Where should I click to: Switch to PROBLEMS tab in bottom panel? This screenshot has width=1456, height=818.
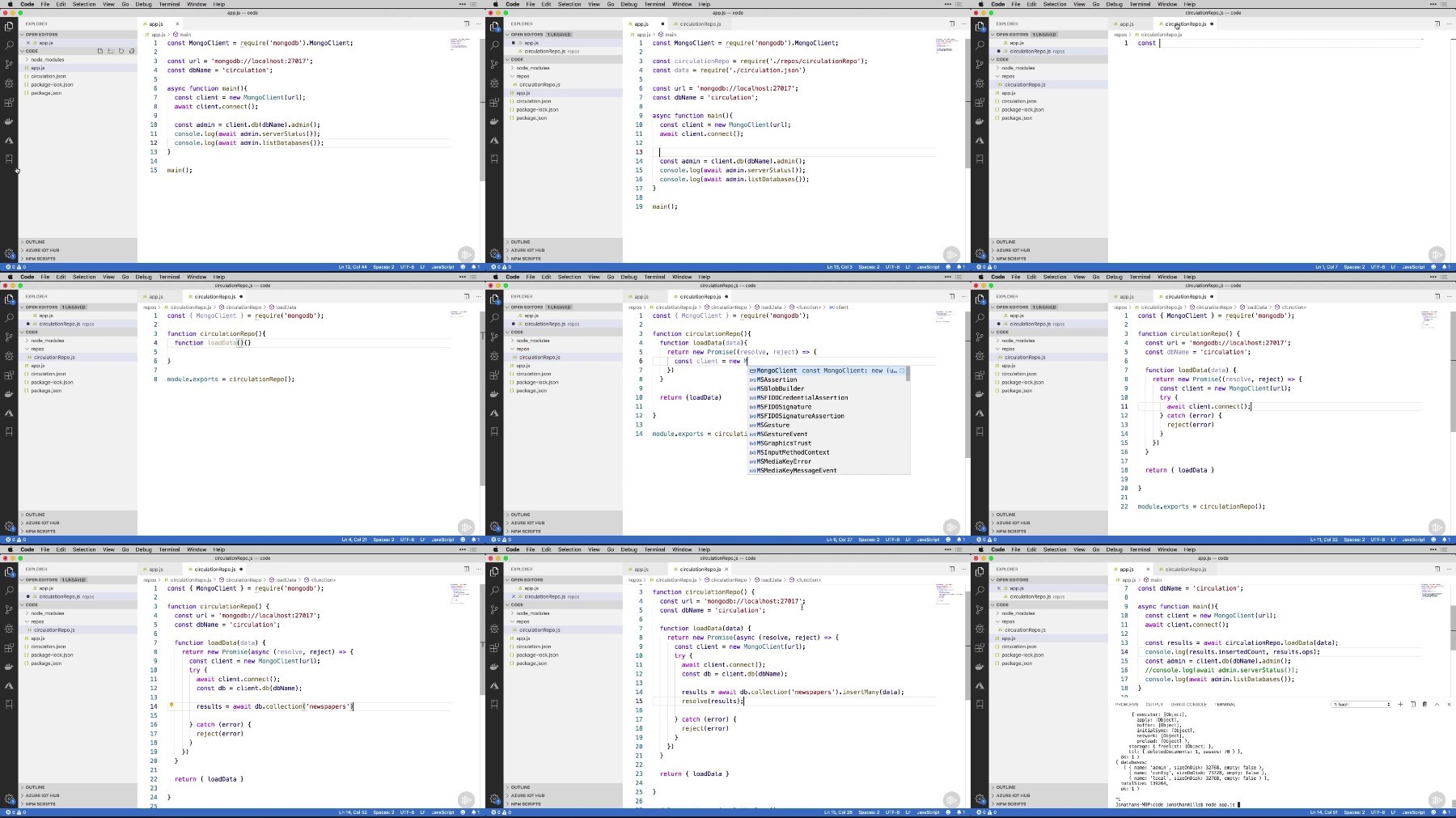pos(1127,705)
